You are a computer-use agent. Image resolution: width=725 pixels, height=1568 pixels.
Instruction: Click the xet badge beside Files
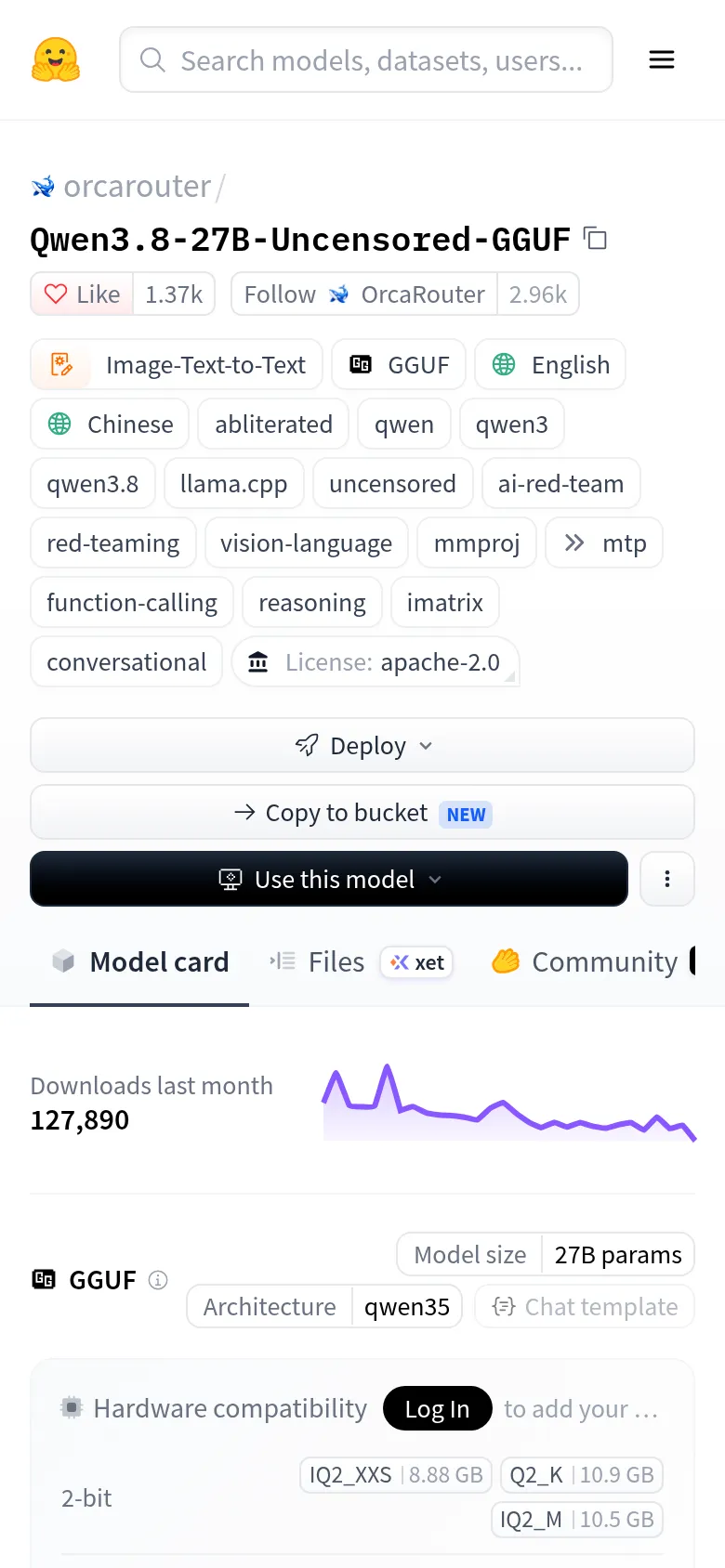[416, 962]
